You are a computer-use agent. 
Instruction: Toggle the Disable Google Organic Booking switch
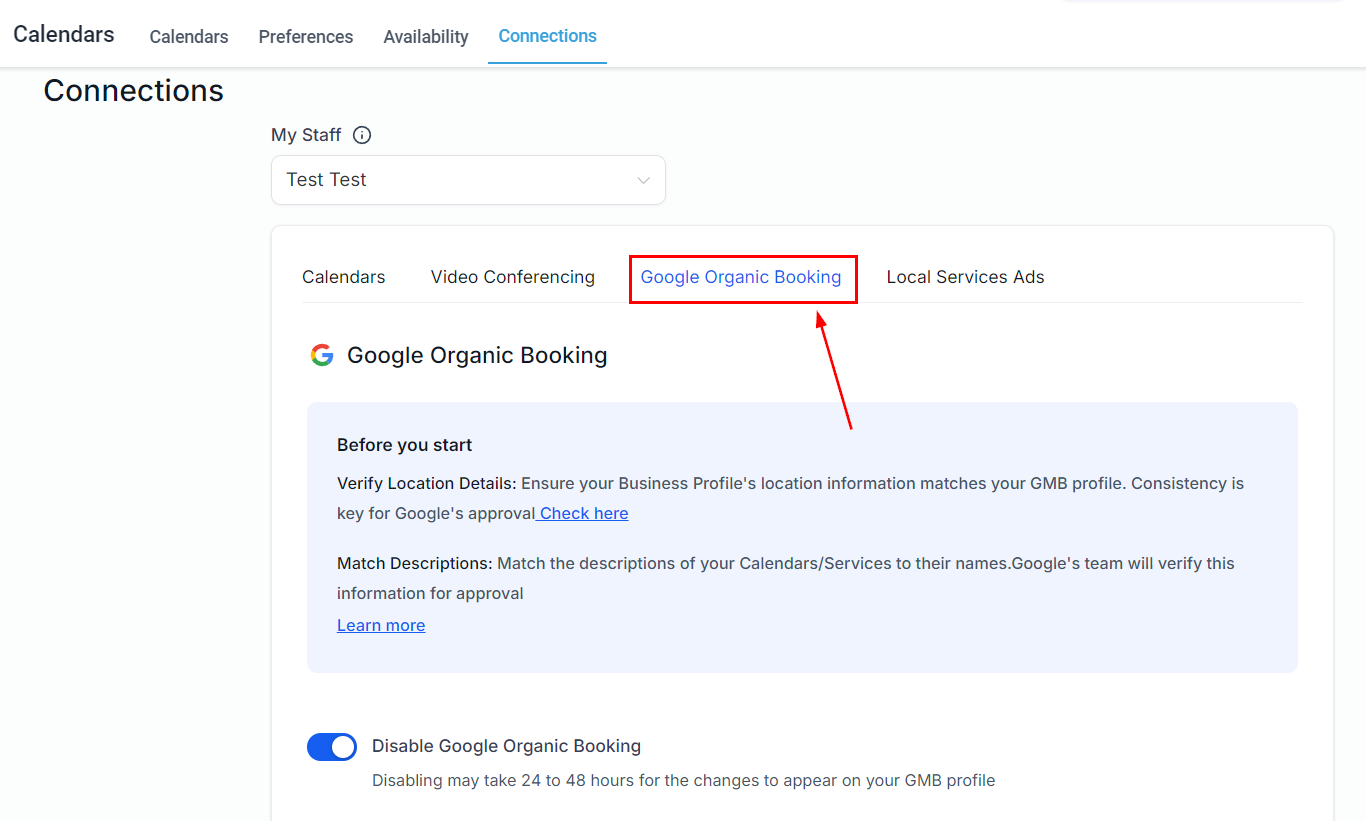click(332, 747)
